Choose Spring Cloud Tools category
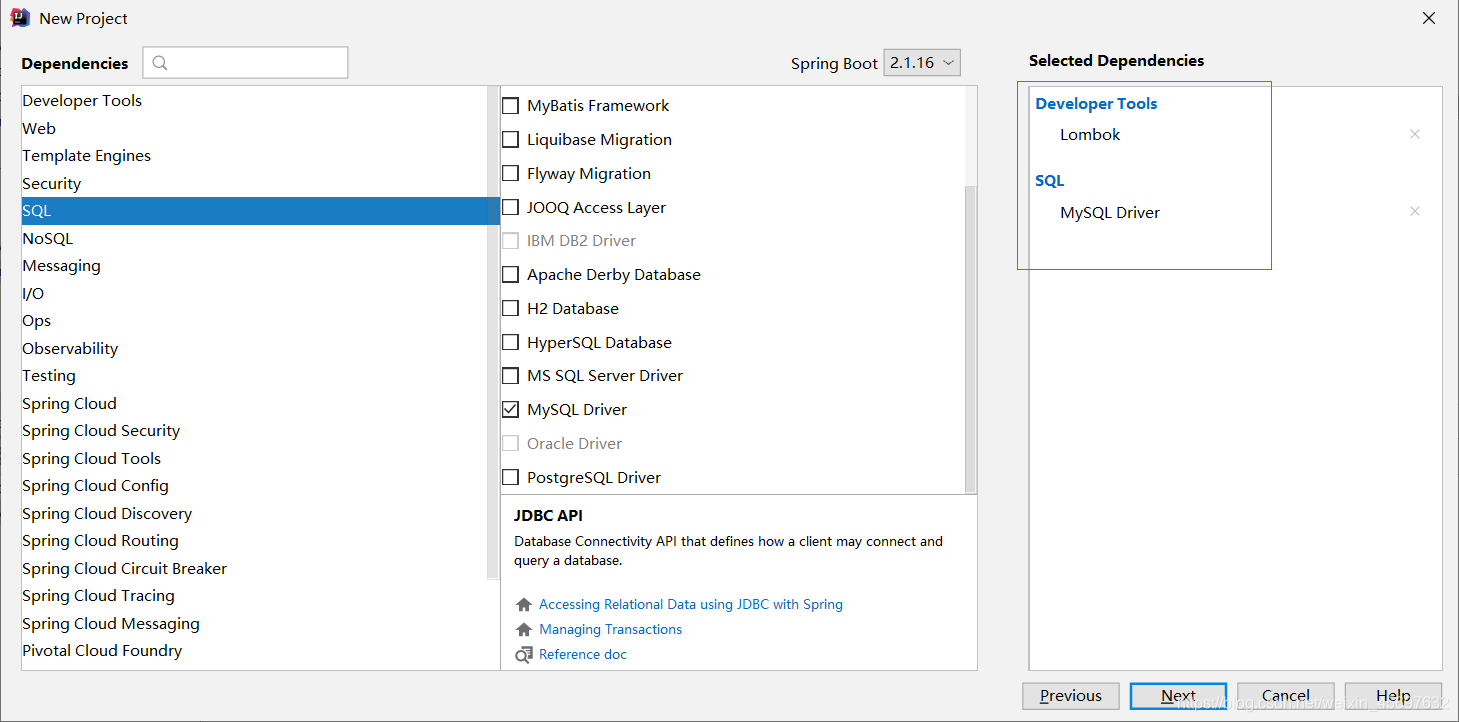 254,459
